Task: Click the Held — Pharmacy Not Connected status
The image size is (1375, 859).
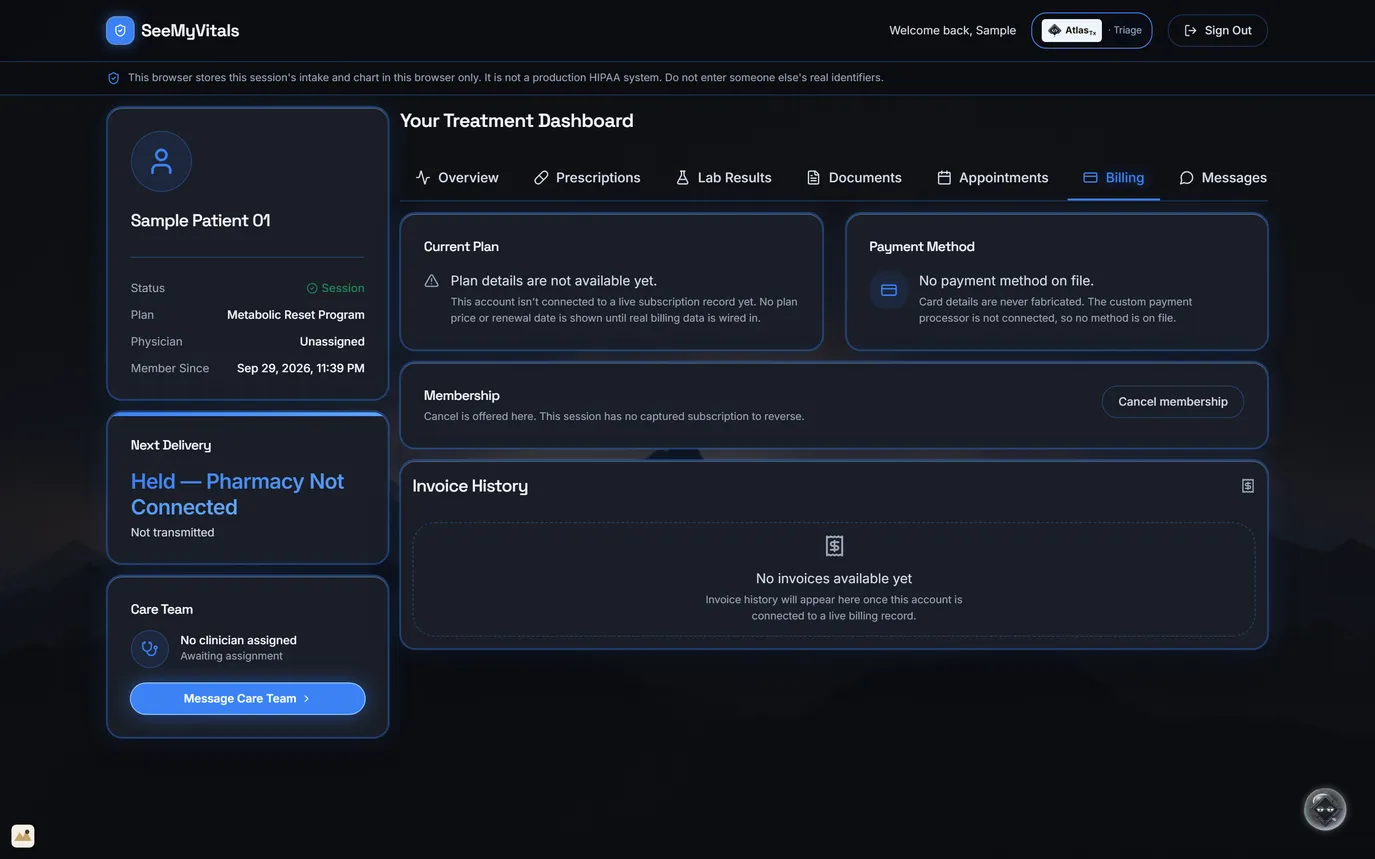Action: (x=238, y=494)
